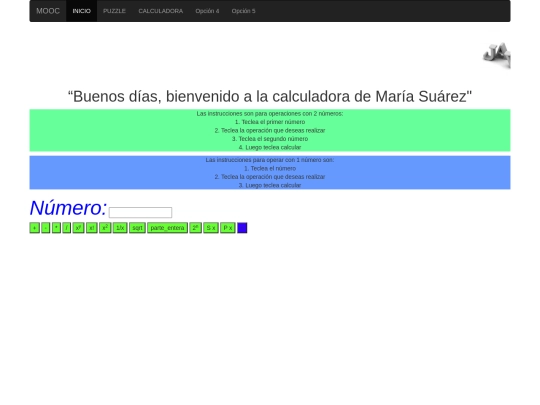The height and width of the screenshot is (405, 540).
Task: Click text '4. Luego teclea calcular'
Action: [x=270, y=147]
